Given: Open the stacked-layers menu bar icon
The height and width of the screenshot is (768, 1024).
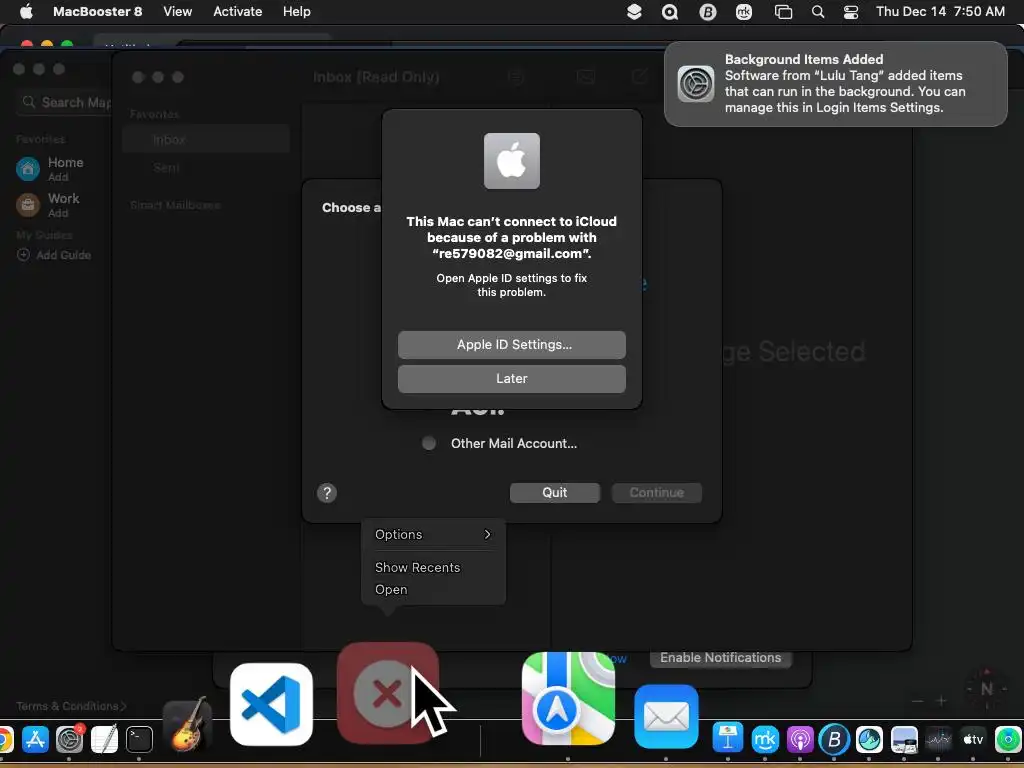Looking at the screenshot, I should 633,12.
